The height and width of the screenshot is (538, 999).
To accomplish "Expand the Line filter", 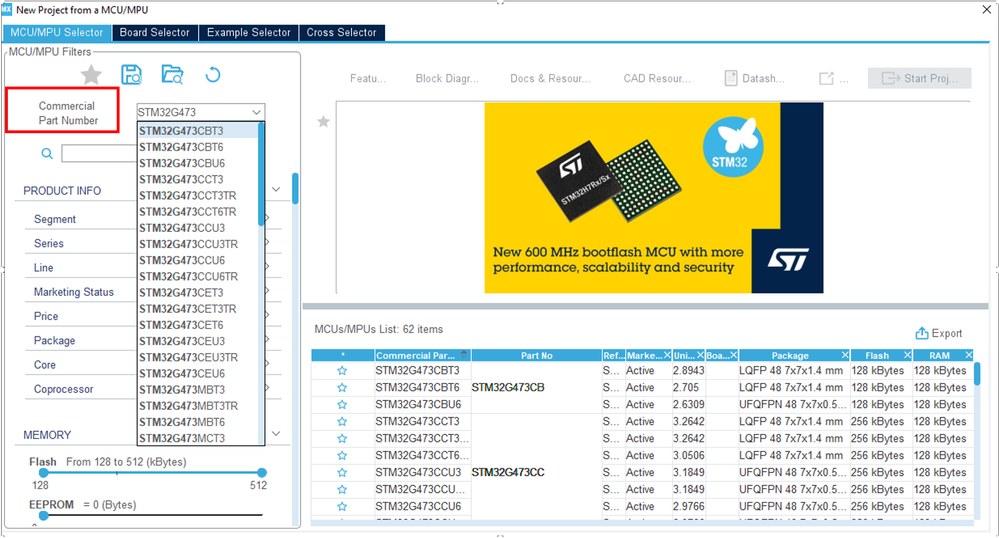I will pyautogui.click(x=43, y=268).
